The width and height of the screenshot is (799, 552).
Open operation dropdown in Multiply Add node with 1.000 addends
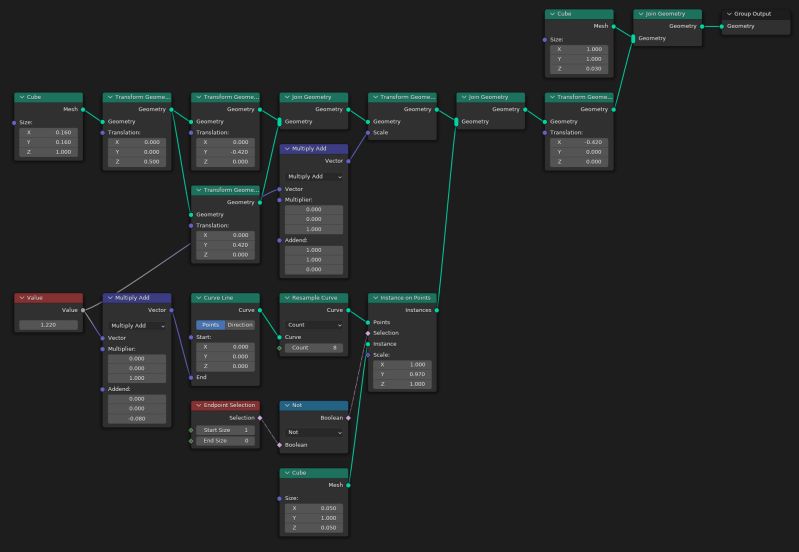point(314,176)
